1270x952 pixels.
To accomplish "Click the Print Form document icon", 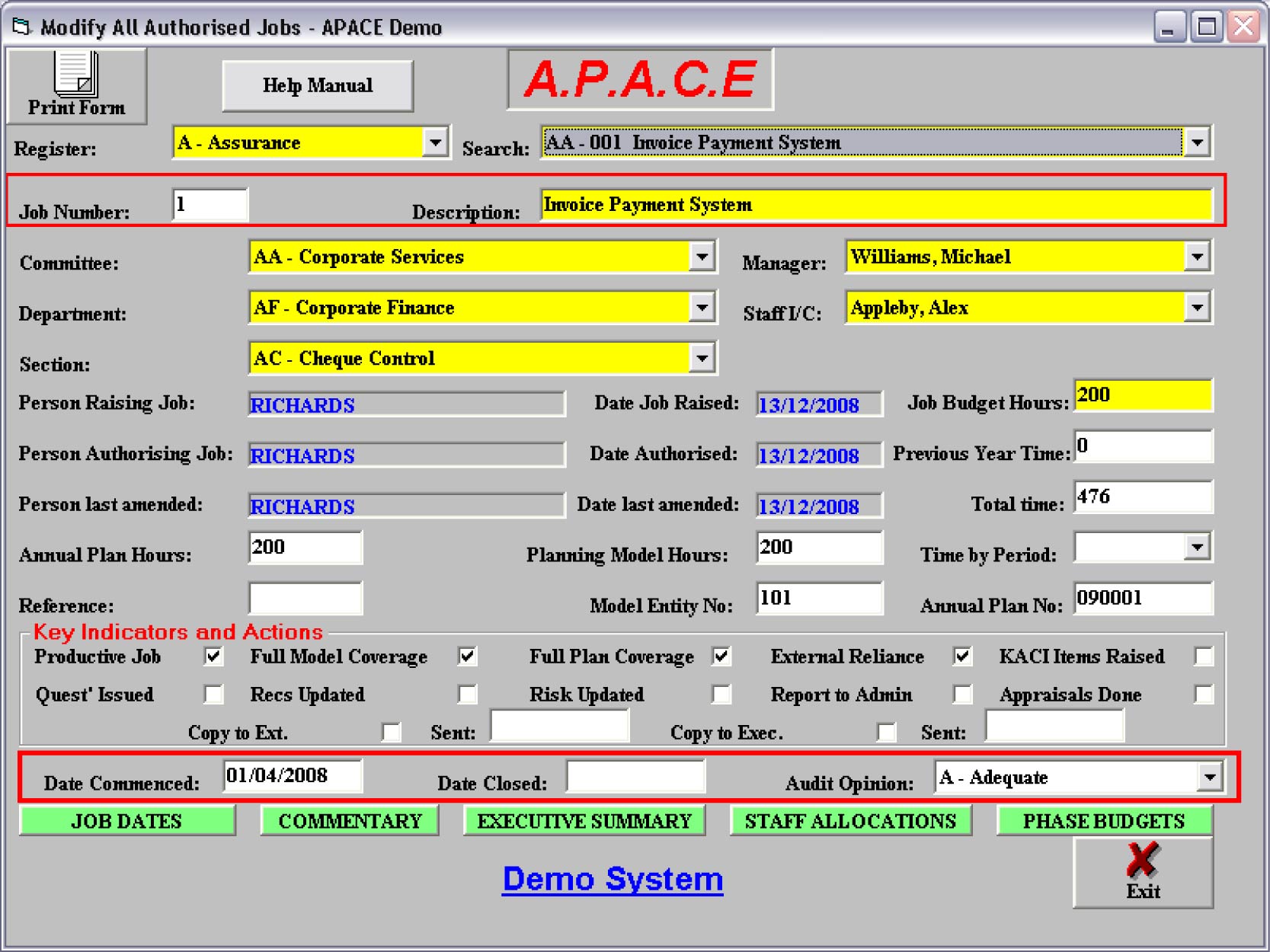I will [75, 74].
